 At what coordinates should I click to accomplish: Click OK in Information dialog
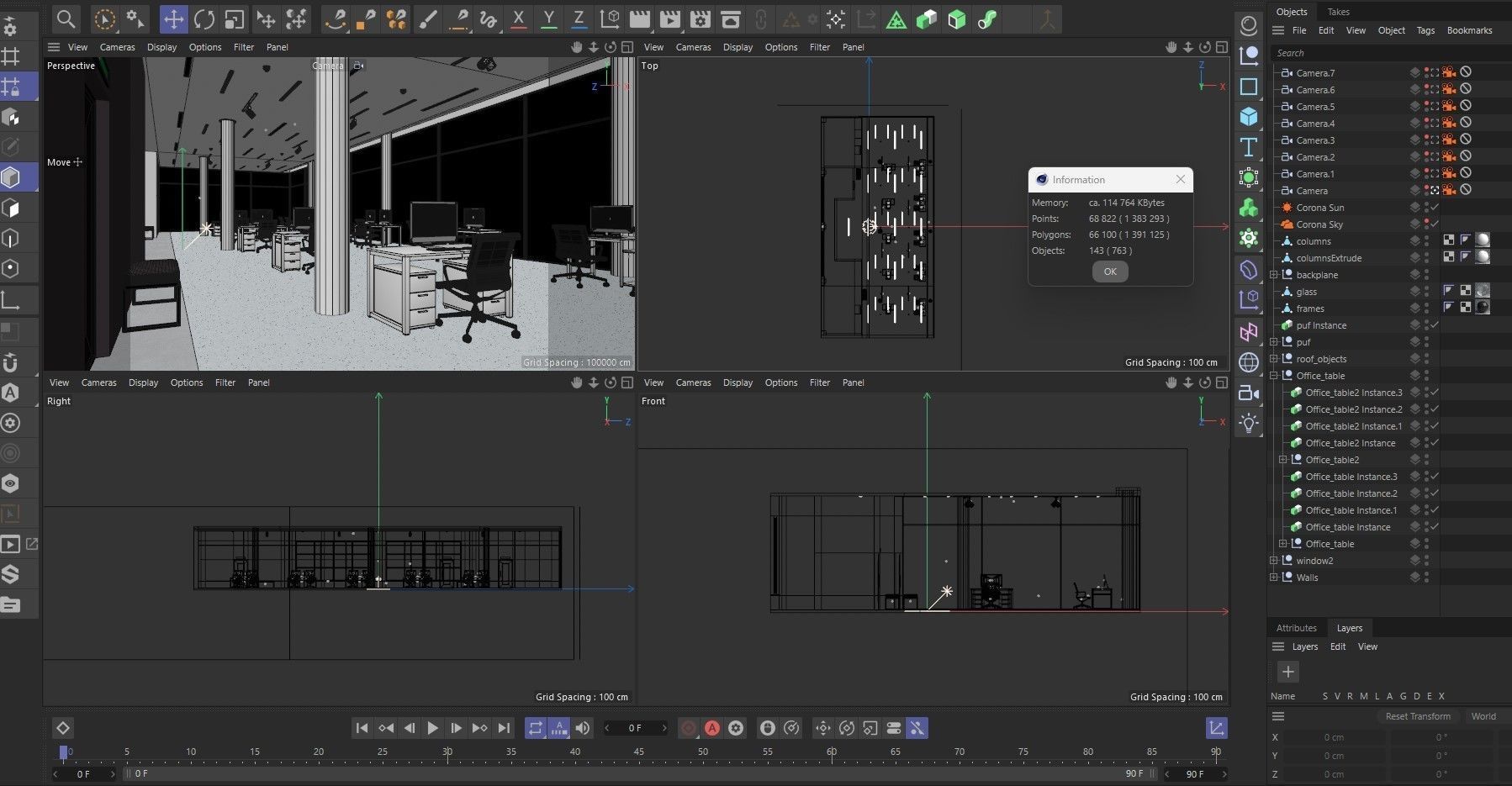click(1110, 272)
